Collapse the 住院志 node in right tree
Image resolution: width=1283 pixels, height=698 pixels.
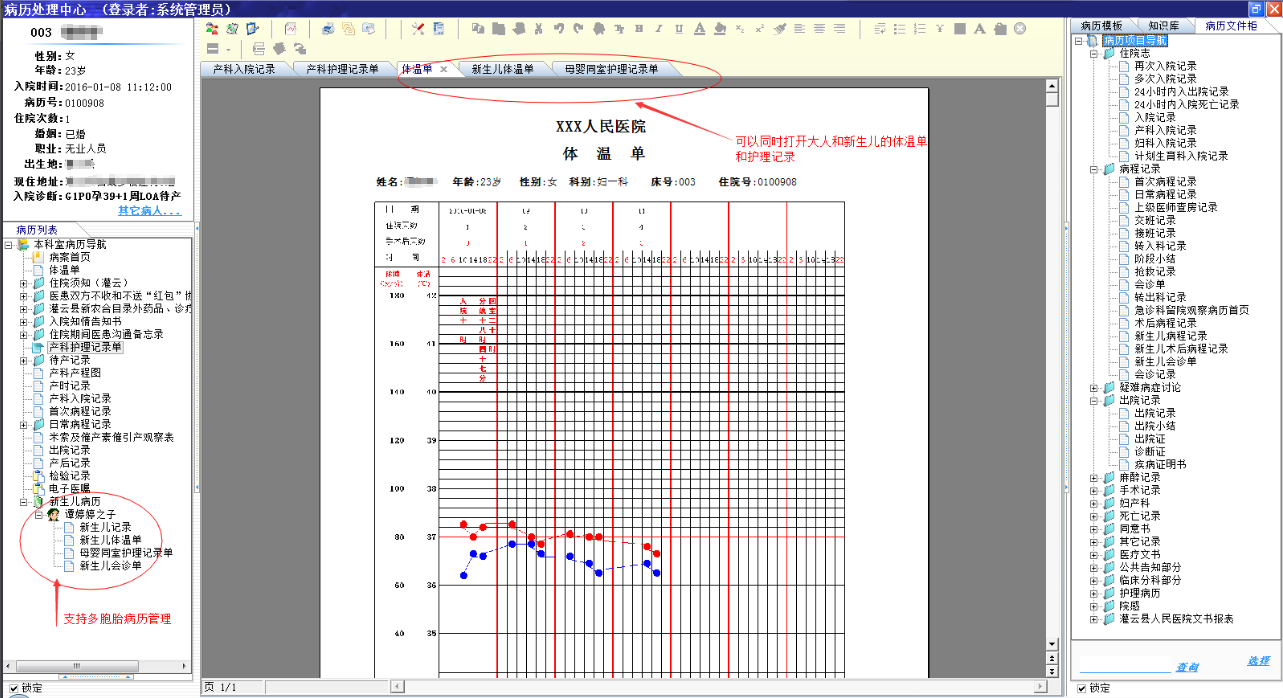coord(1095,53)
